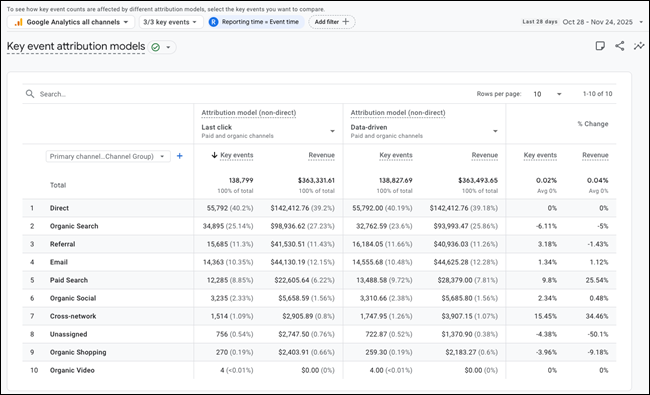The height and width of the screenshot is (395, 650).
Task: Click the edit comparisons note icon
Action: pos(600,46)
